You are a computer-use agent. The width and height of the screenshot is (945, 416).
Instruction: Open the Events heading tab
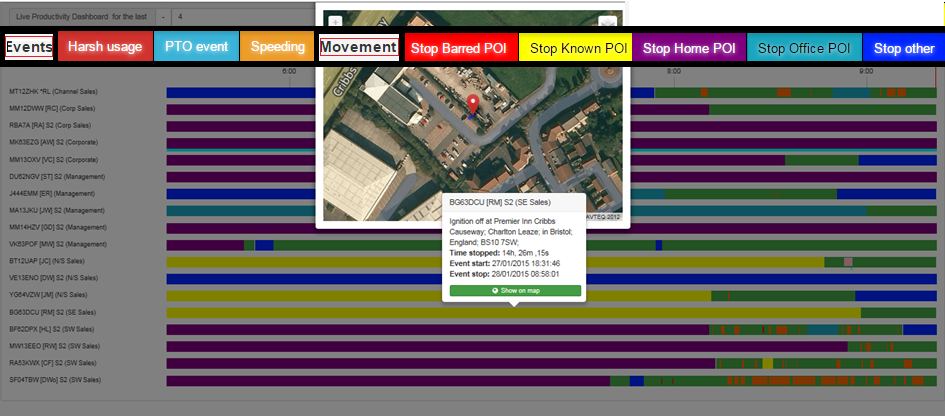29,47
